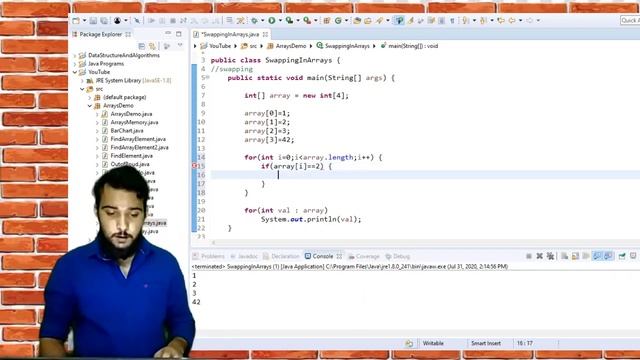
Task: Open ArraysMemory.java in Package Explorer
Action: [x=134, y=122]
